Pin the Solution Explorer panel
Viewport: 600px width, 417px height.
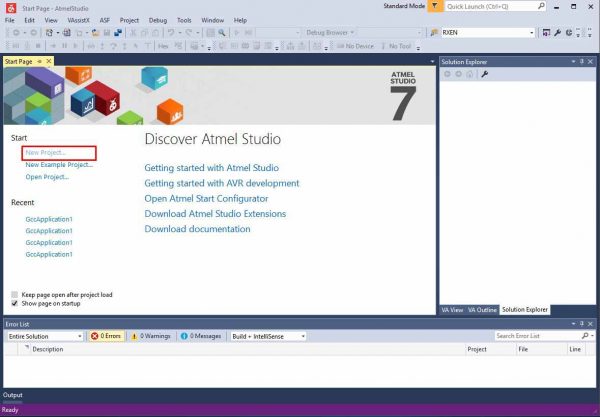[582, 62]
